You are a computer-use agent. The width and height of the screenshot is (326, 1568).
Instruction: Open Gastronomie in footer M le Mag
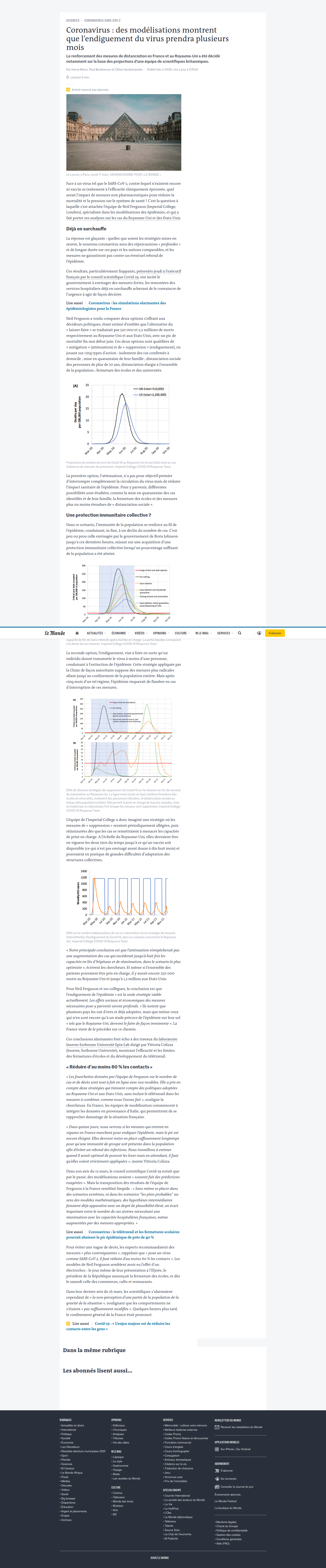pyautogui.click(x=120, y=1466)
